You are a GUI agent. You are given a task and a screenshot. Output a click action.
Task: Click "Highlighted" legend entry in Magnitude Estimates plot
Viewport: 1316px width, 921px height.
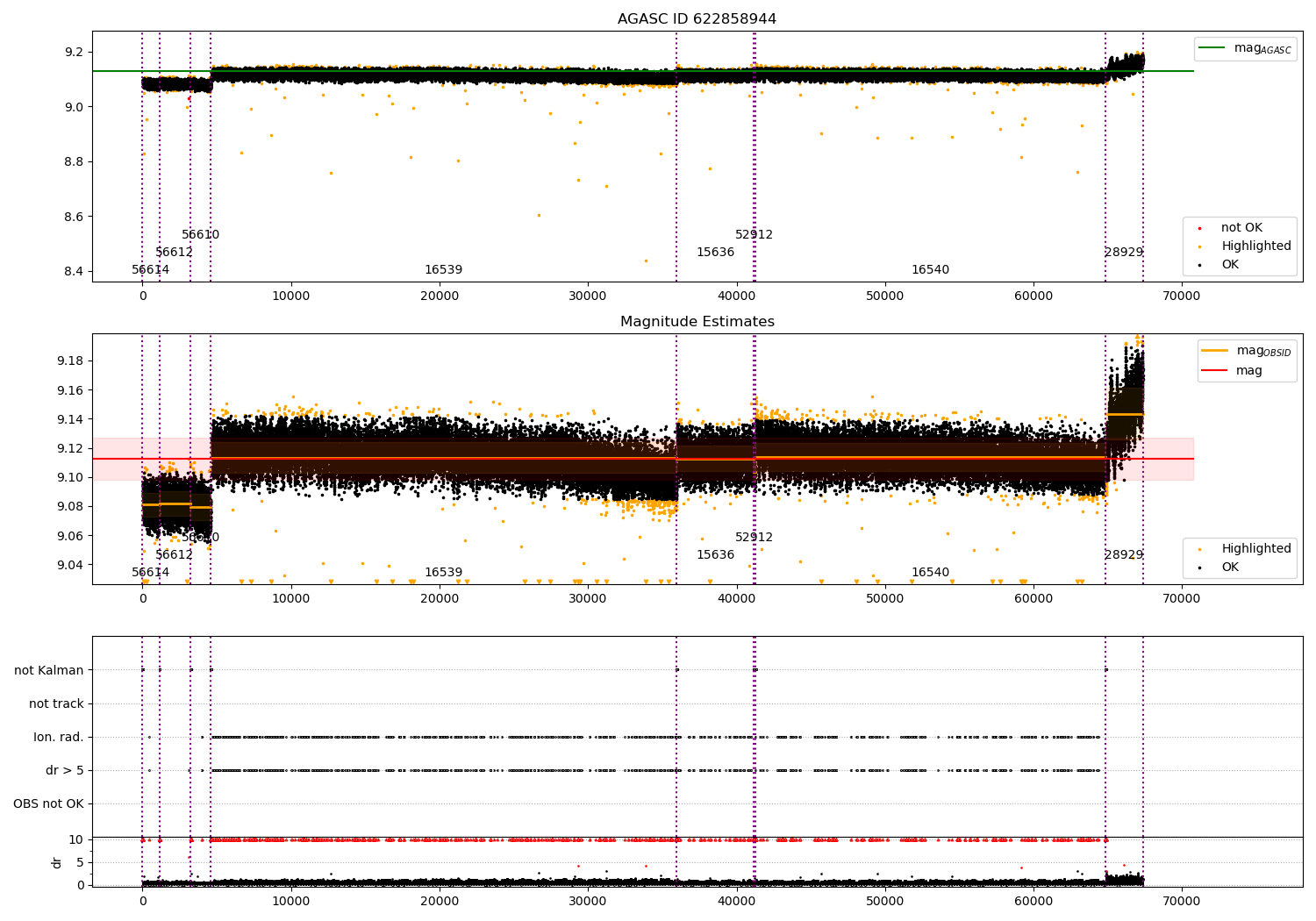point(1245,549)
